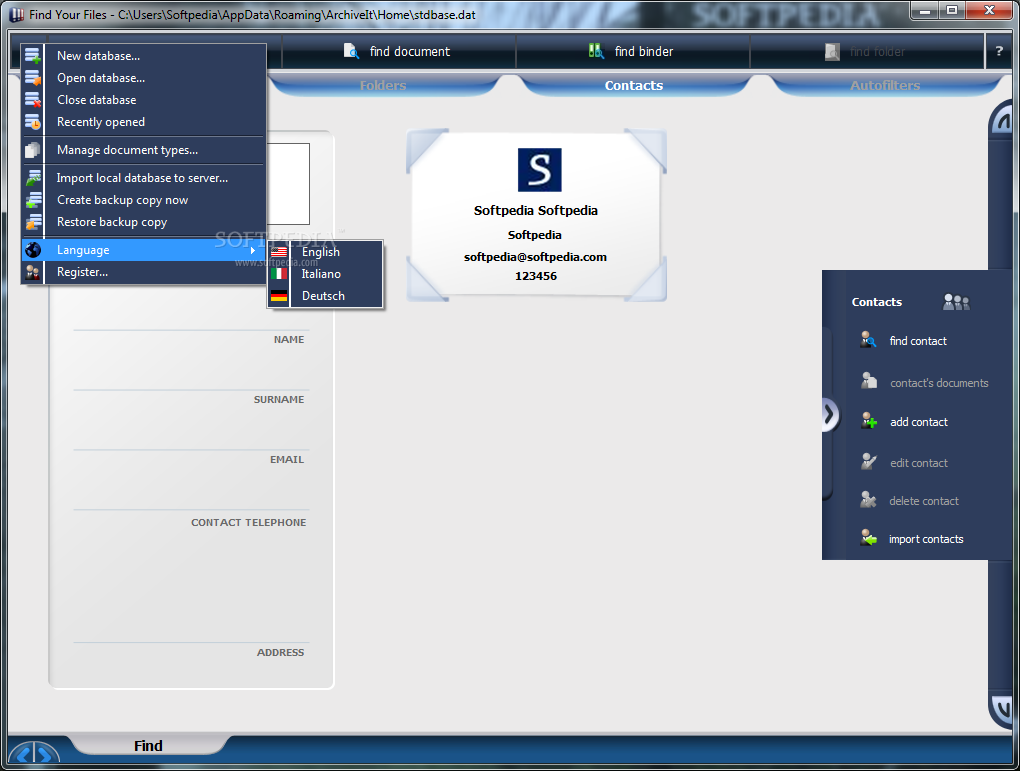Click the New database icon
The width and height of the screenshot is (1020, 771).
33,56
